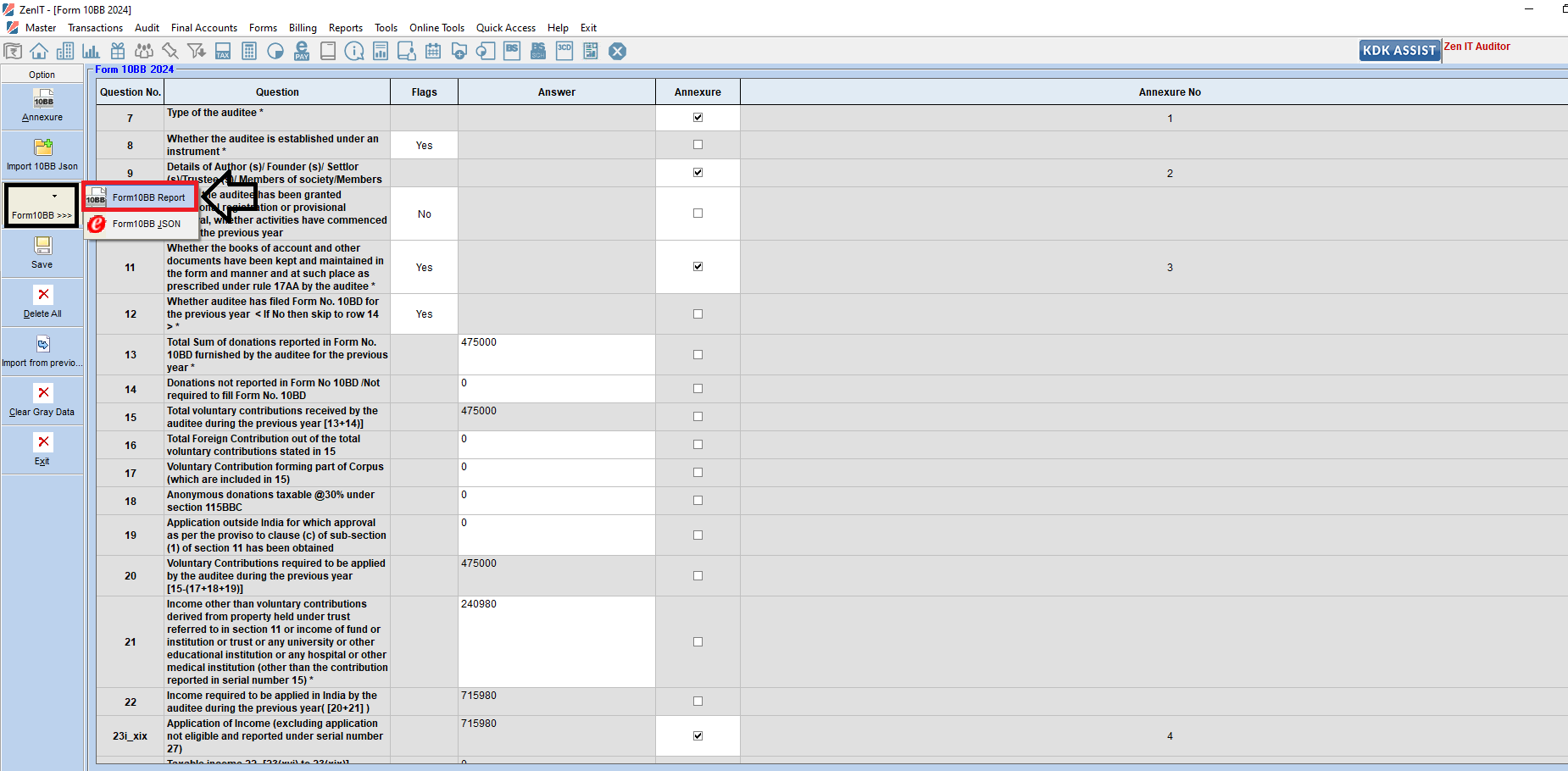The width and height of the screenshot is (1568, 771).
Task: Open the Audit menu
Action: pyautogui.click(x=147, y=28)
